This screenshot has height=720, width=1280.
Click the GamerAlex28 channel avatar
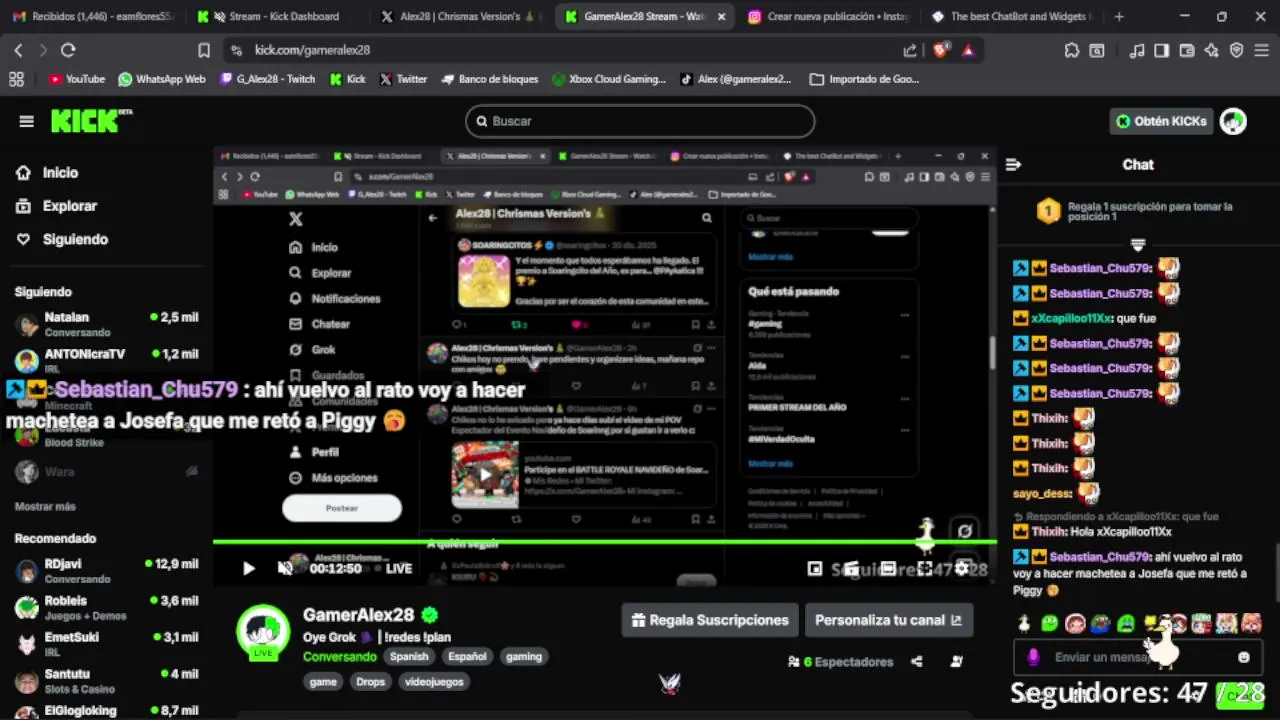pos(263,631)
